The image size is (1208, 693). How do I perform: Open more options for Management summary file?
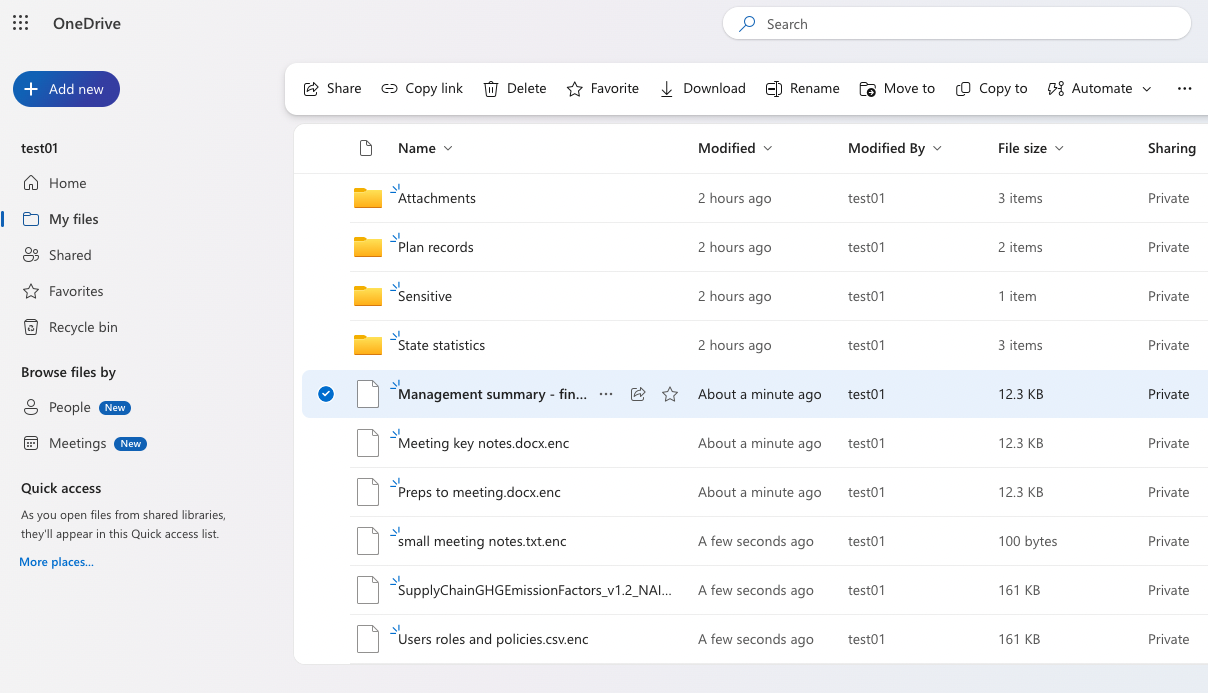pos(606,394)
